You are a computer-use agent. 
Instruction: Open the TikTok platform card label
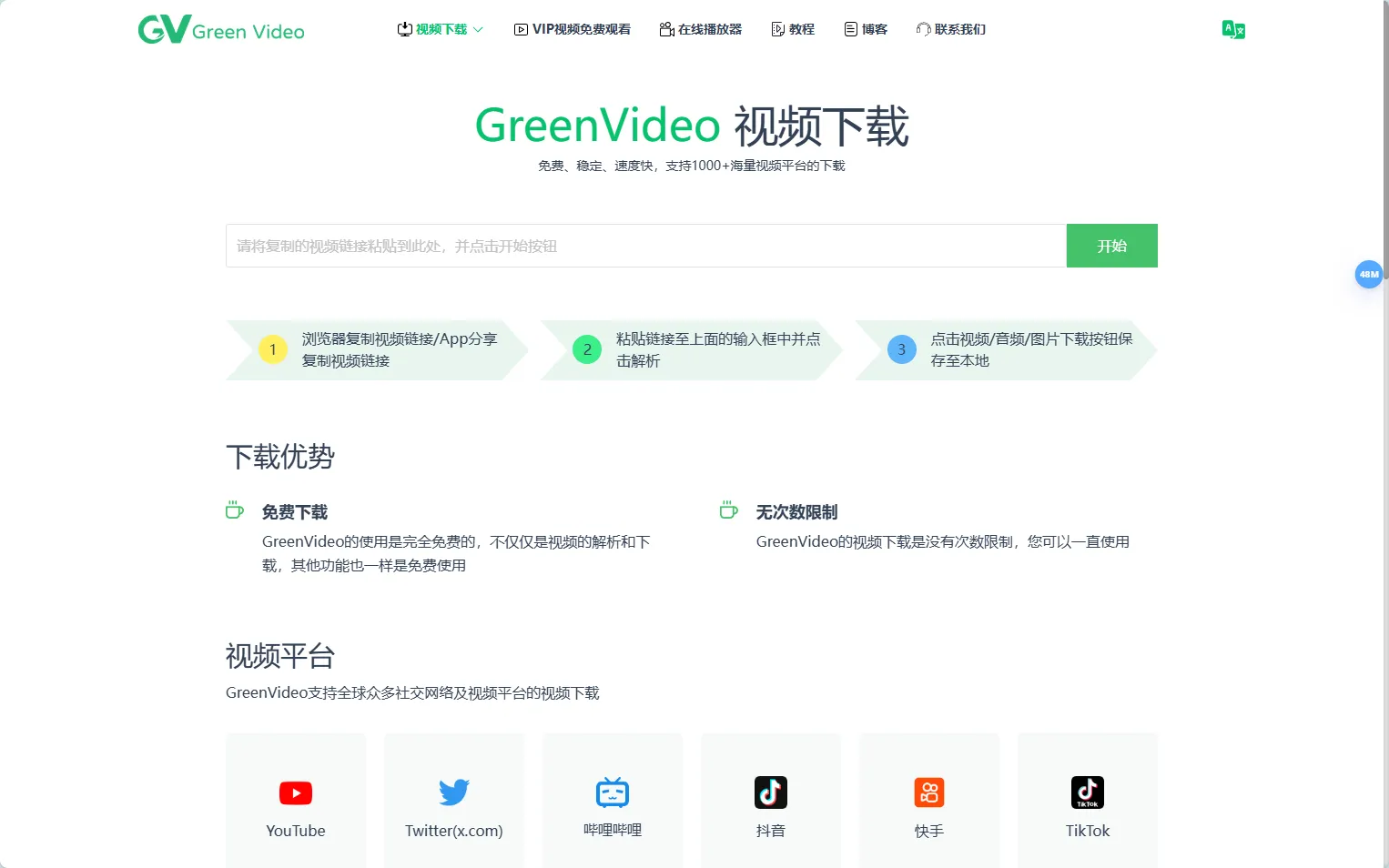(1088, 831)
